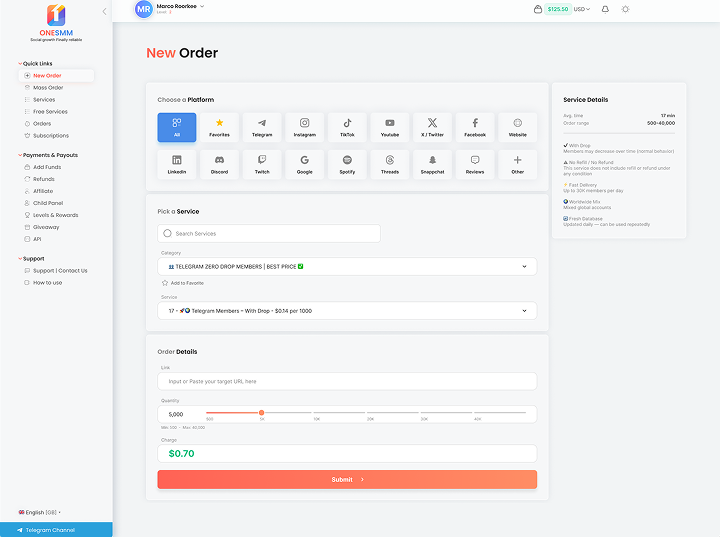Submit the order
The image size is (720, 537).
tap(347, 480)
